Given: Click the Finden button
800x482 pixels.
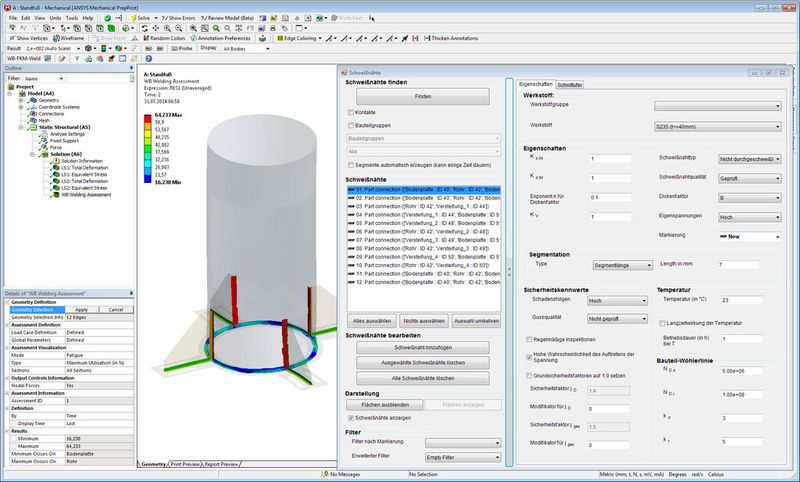Looking at the screenshot, I should coord(423,96).
